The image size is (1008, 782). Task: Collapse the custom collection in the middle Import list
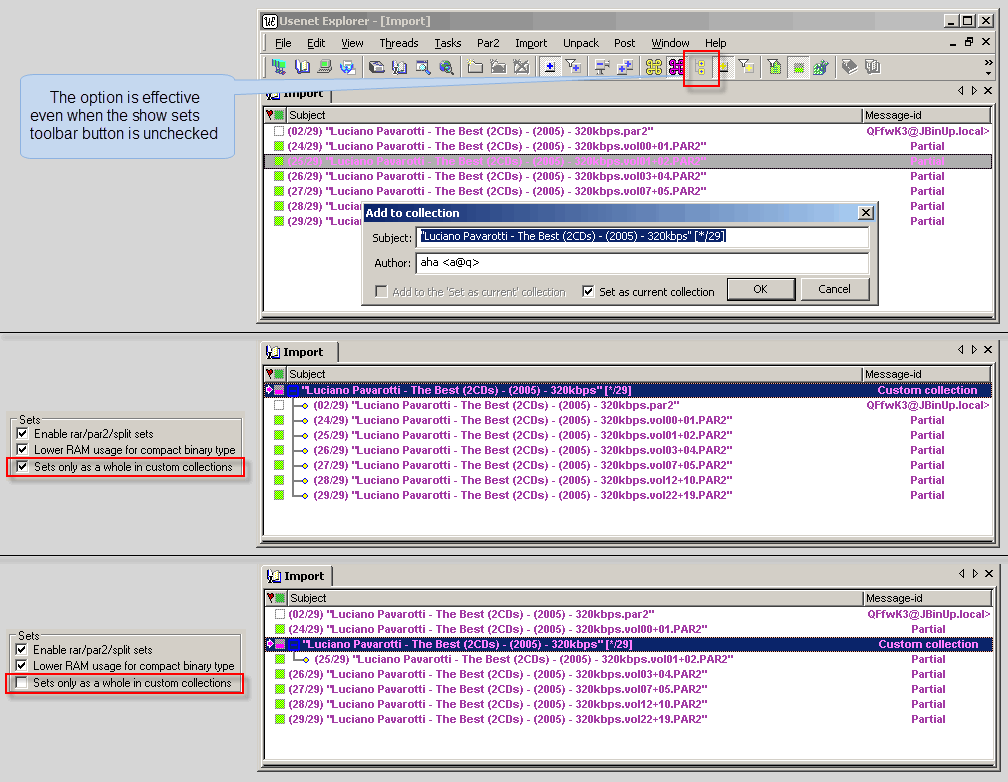pos(269,390)
